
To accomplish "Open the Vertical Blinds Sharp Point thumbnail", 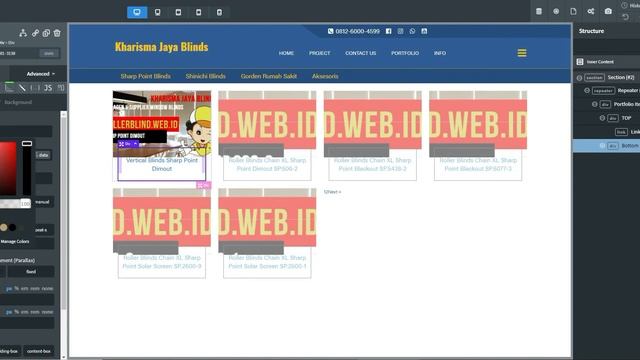I will pos(162,124).
